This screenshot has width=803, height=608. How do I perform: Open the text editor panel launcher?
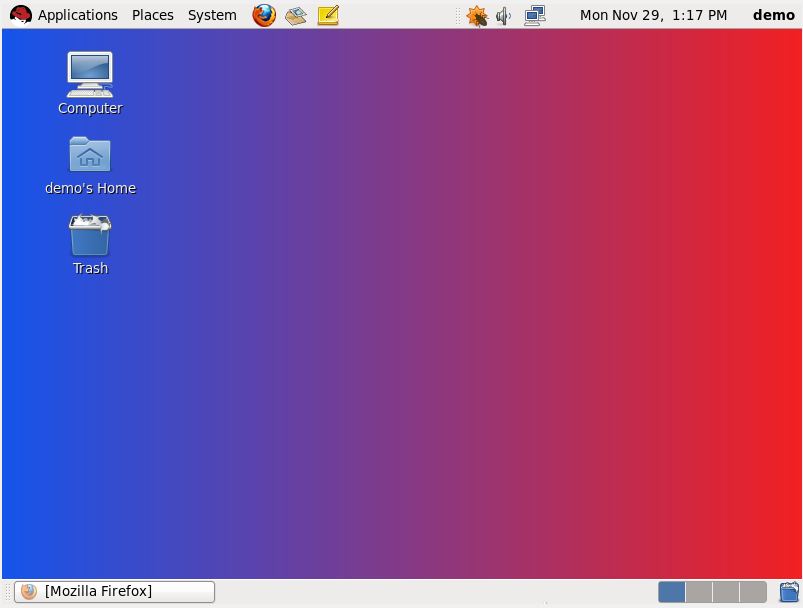point(328,15)
